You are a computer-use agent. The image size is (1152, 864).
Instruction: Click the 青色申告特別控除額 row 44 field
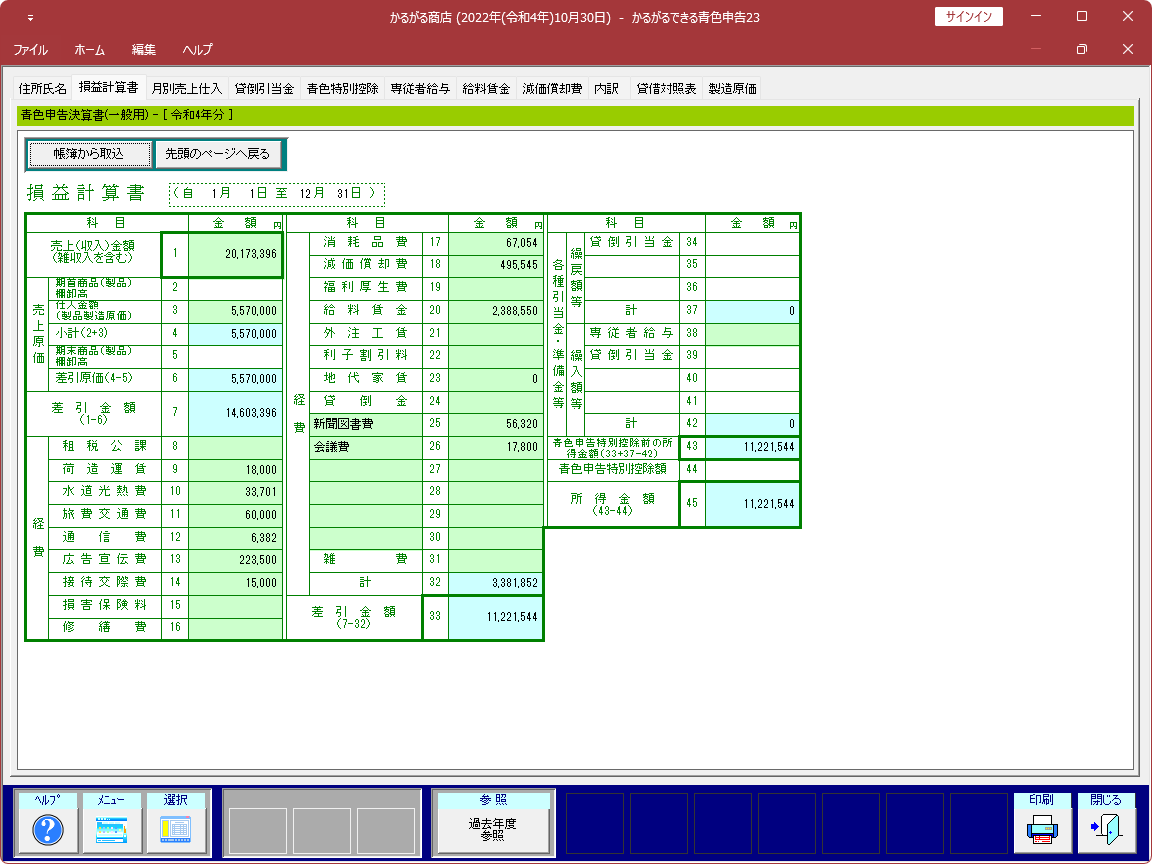752,469
